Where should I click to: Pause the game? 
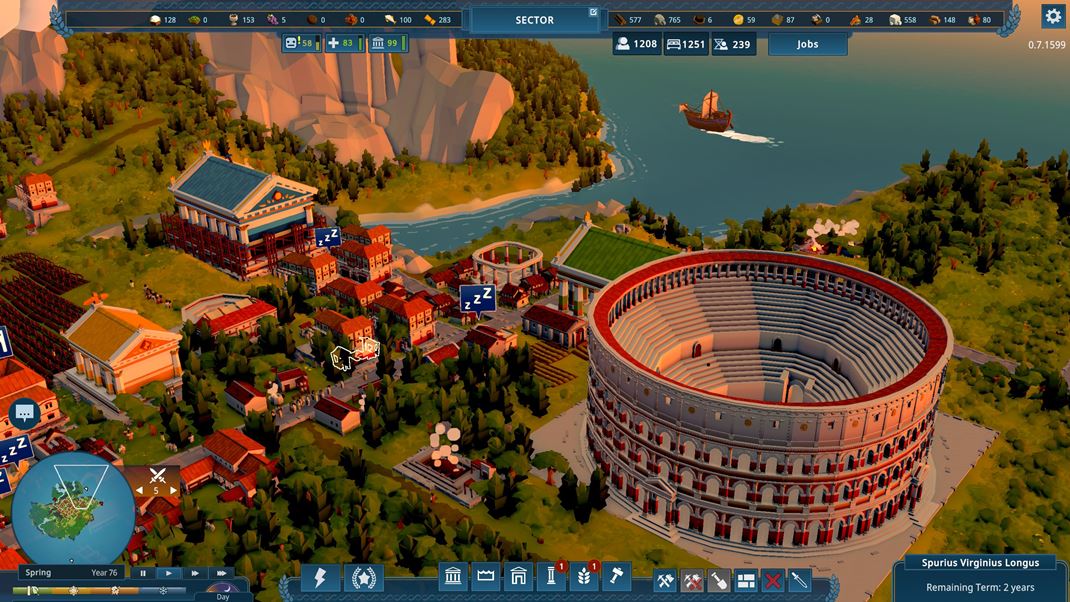coord(143,573)
